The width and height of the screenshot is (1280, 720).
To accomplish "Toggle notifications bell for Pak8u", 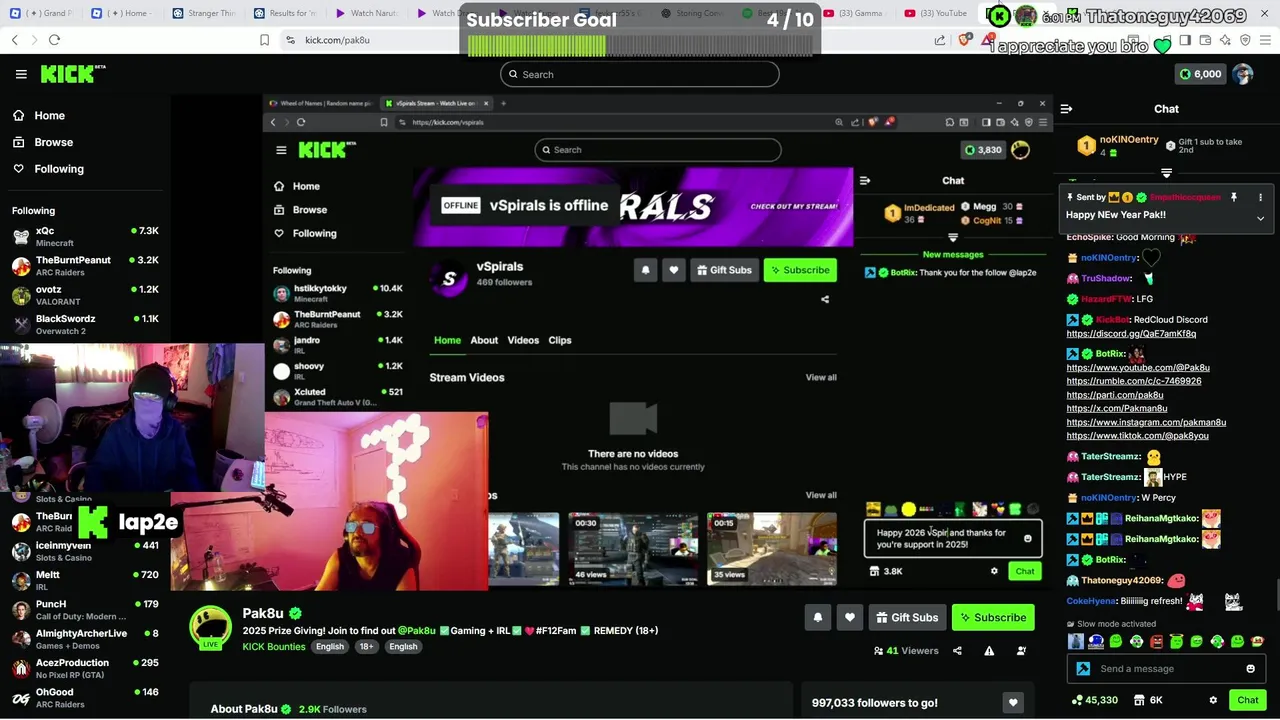I will point(818,618).
